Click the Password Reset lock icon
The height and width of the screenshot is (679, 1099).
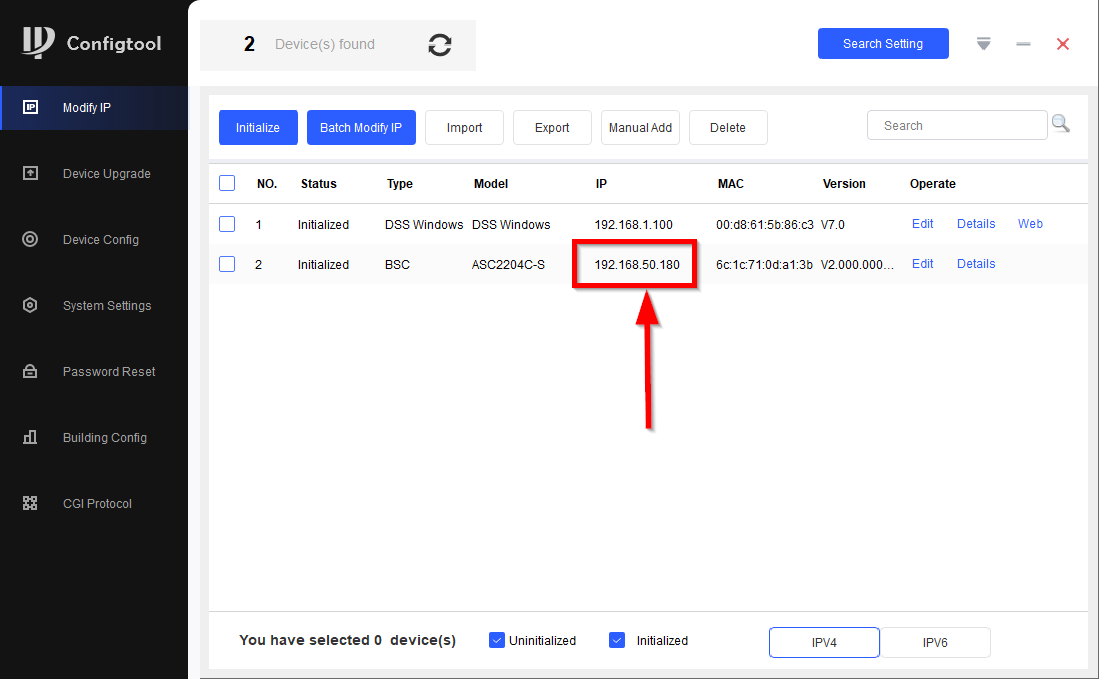[x=30, y=371]
